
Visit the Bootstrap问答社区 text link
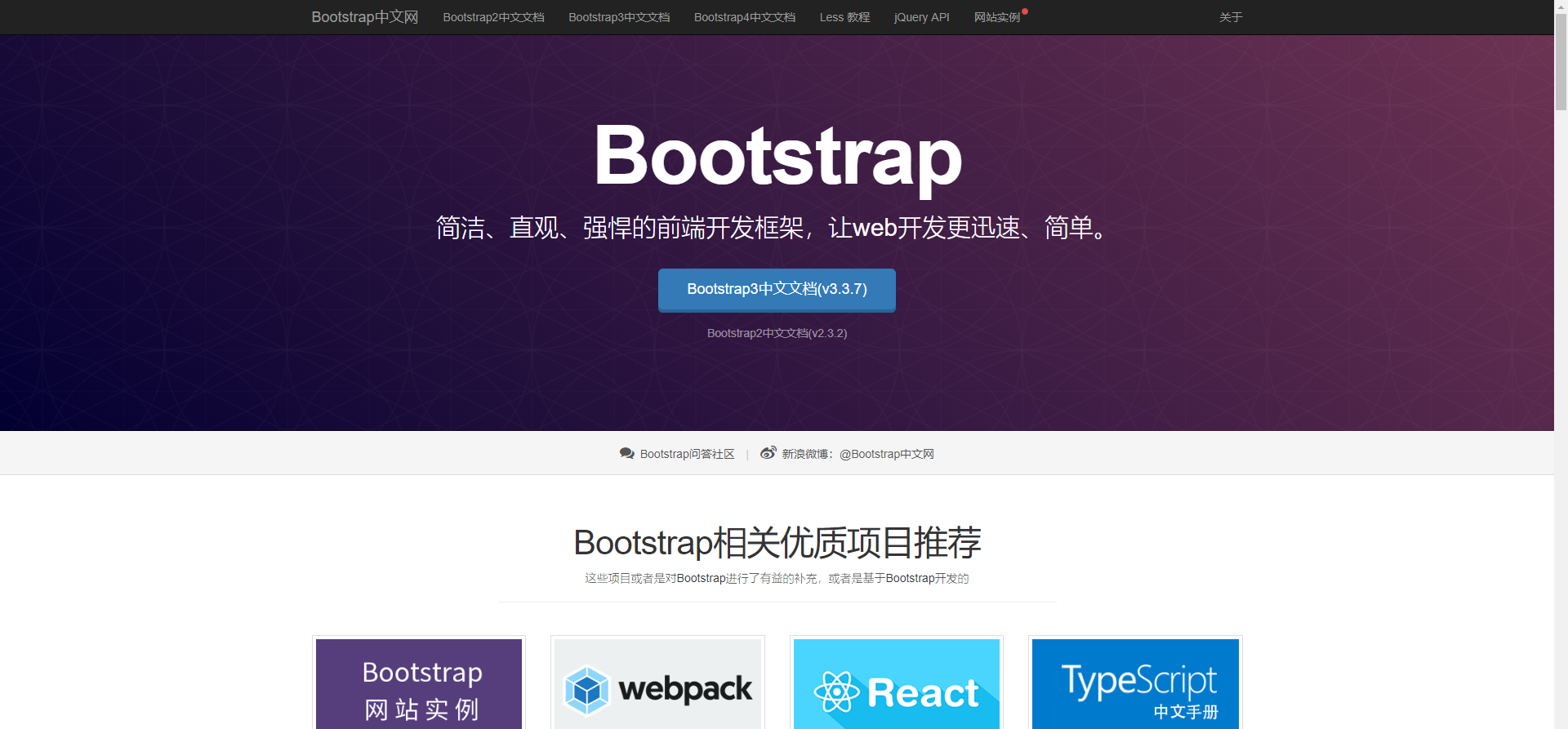tap(687, 454)
